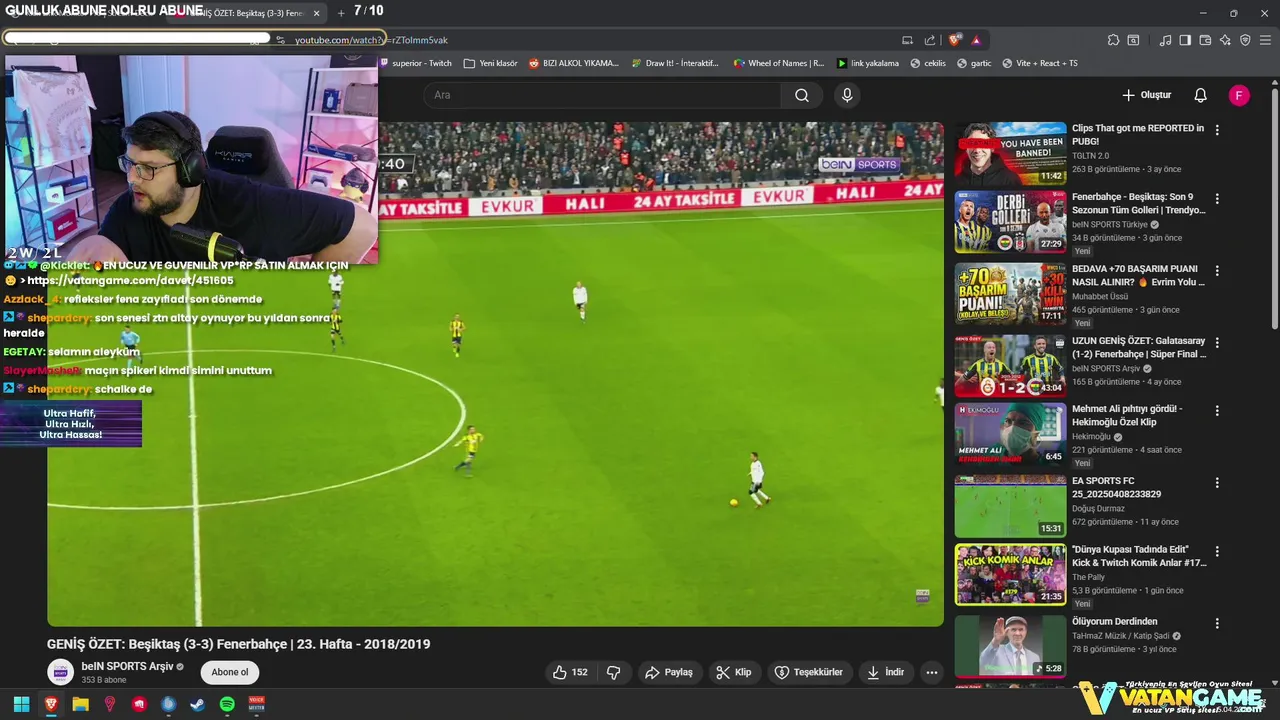This screenshot has height=720, width=1280.
Task: Open the Draw It! - İnteraktif bookmark
Action: pyautogui.click(x=675, y=63)
